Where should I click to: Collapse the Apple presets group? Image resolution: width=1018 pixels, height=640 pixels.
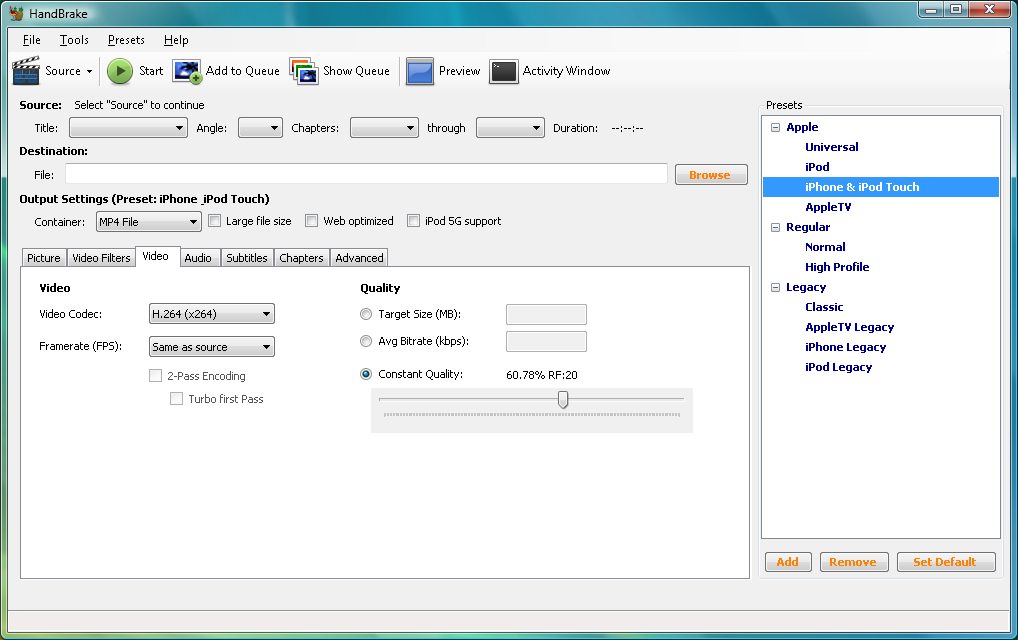(775, 127)
